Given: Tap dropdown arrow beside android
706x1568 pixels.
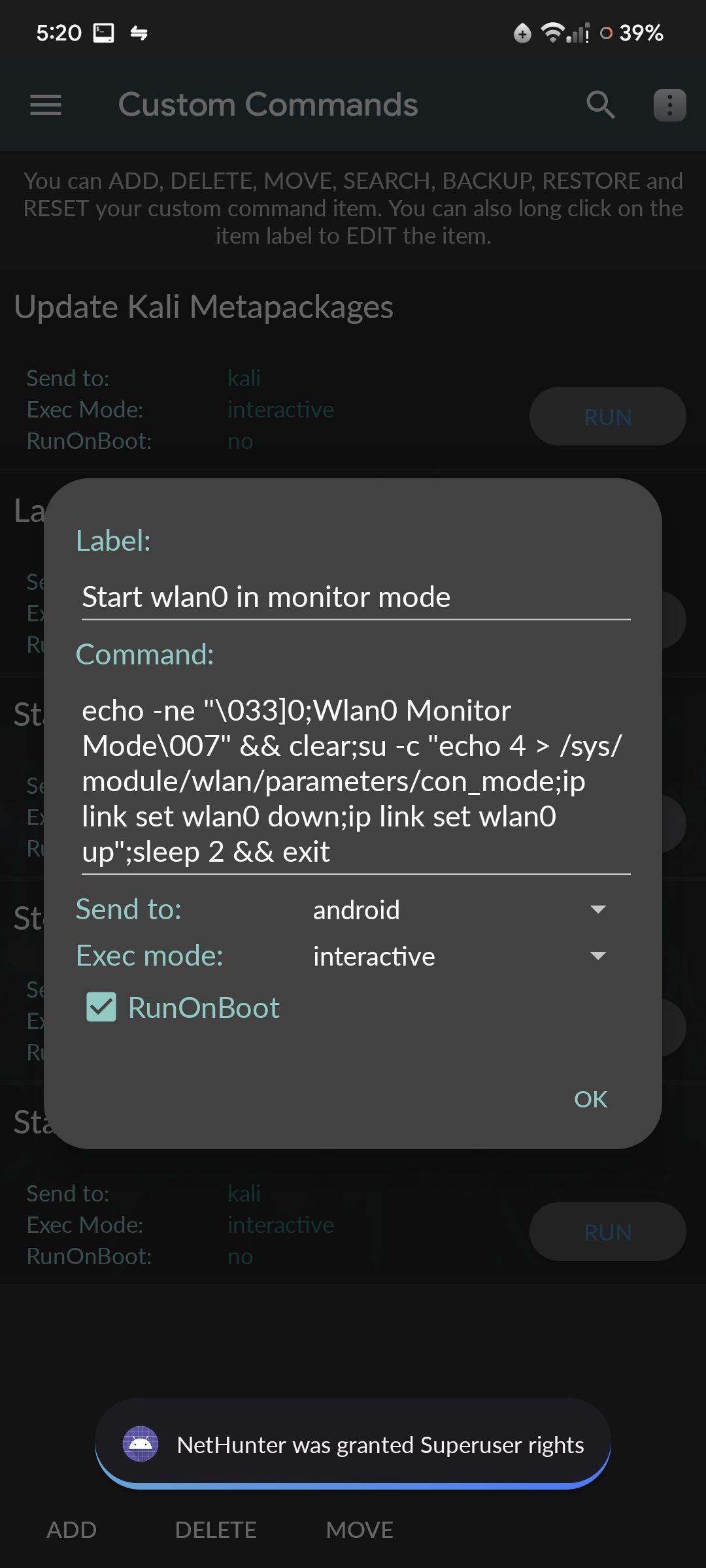Looking at the screenshot, I should [598, 909].
